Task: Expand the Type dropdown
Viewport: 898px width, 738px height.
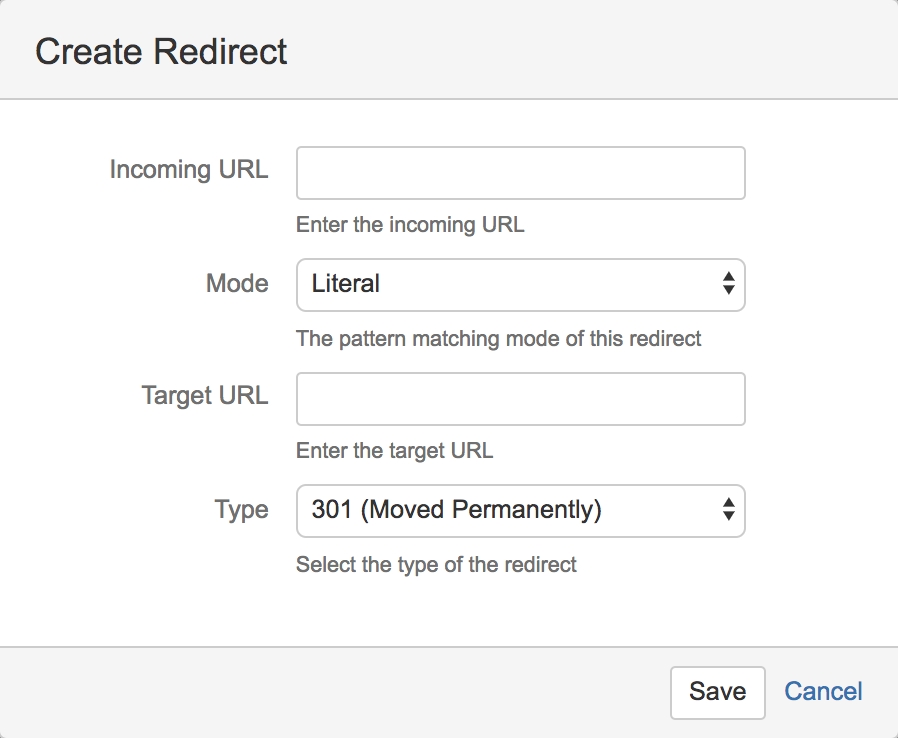Action: point(520,511)
